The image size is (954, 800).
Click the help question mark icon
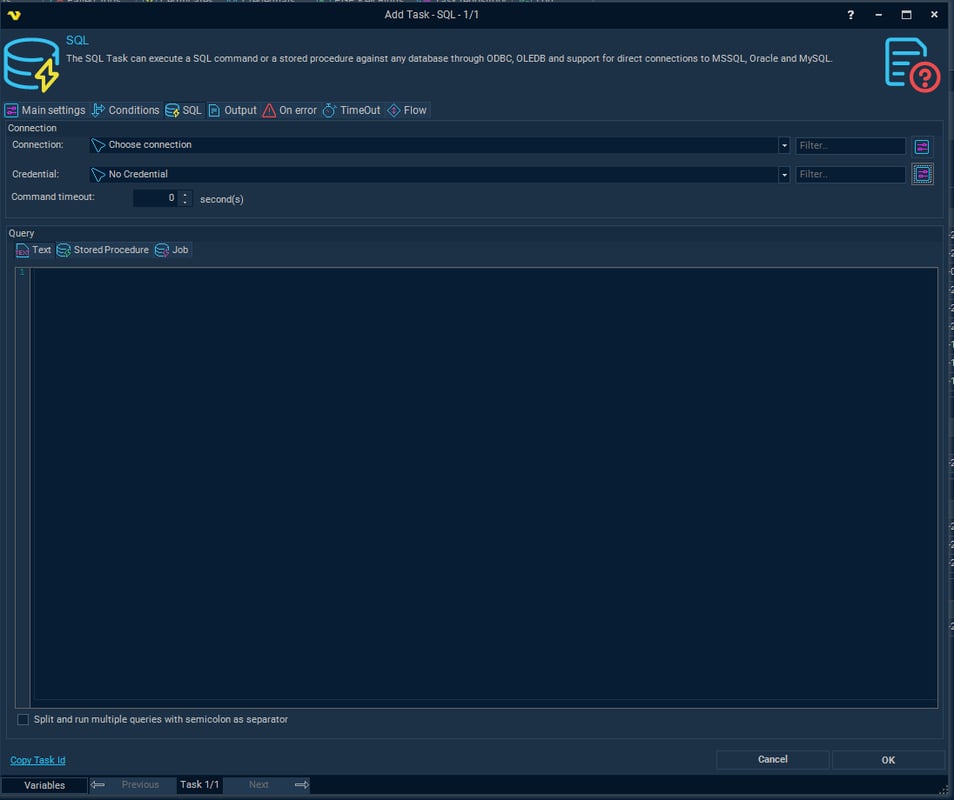(849, 14)
